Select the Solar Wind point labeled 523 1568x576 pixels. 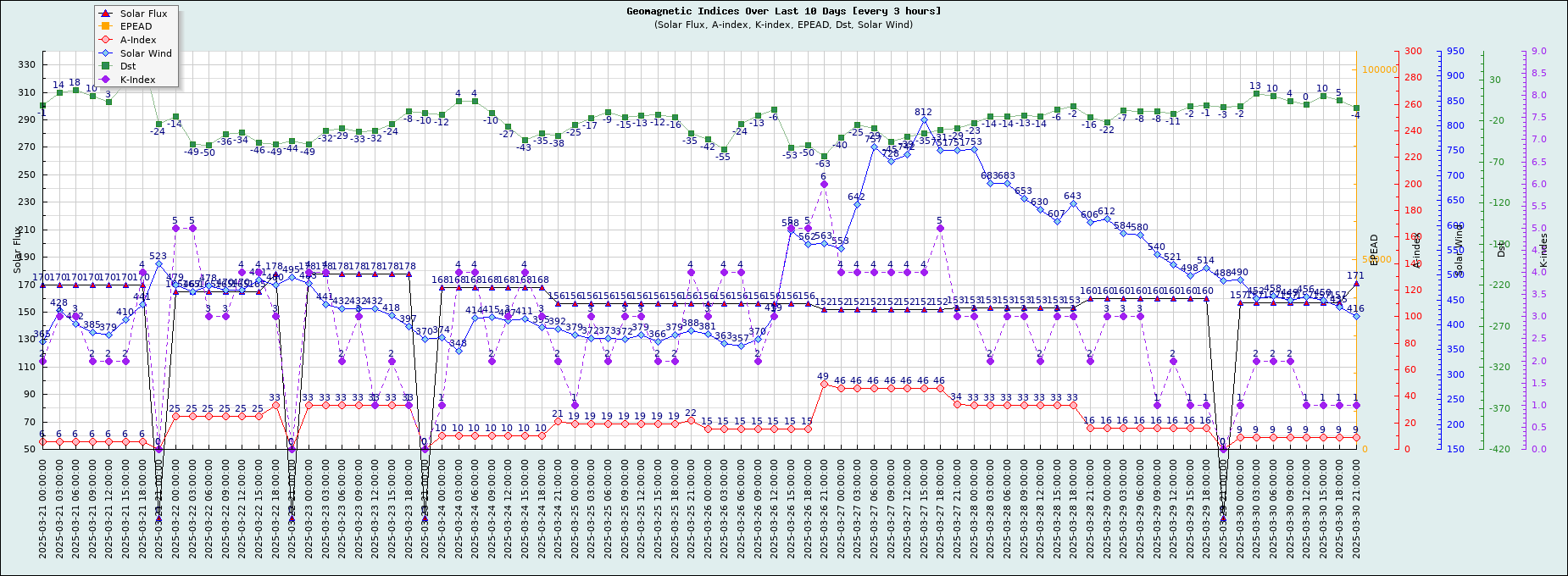click(158, 264)
